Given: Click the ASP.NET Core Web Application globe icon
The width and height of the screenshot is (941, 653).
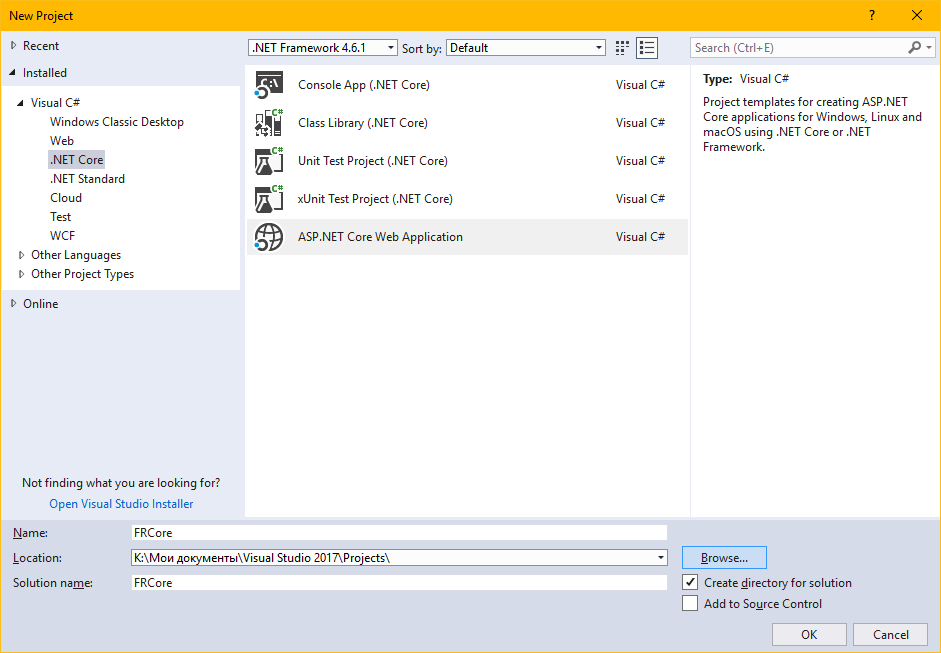Looking at the screenshot, I should (268, 236).
